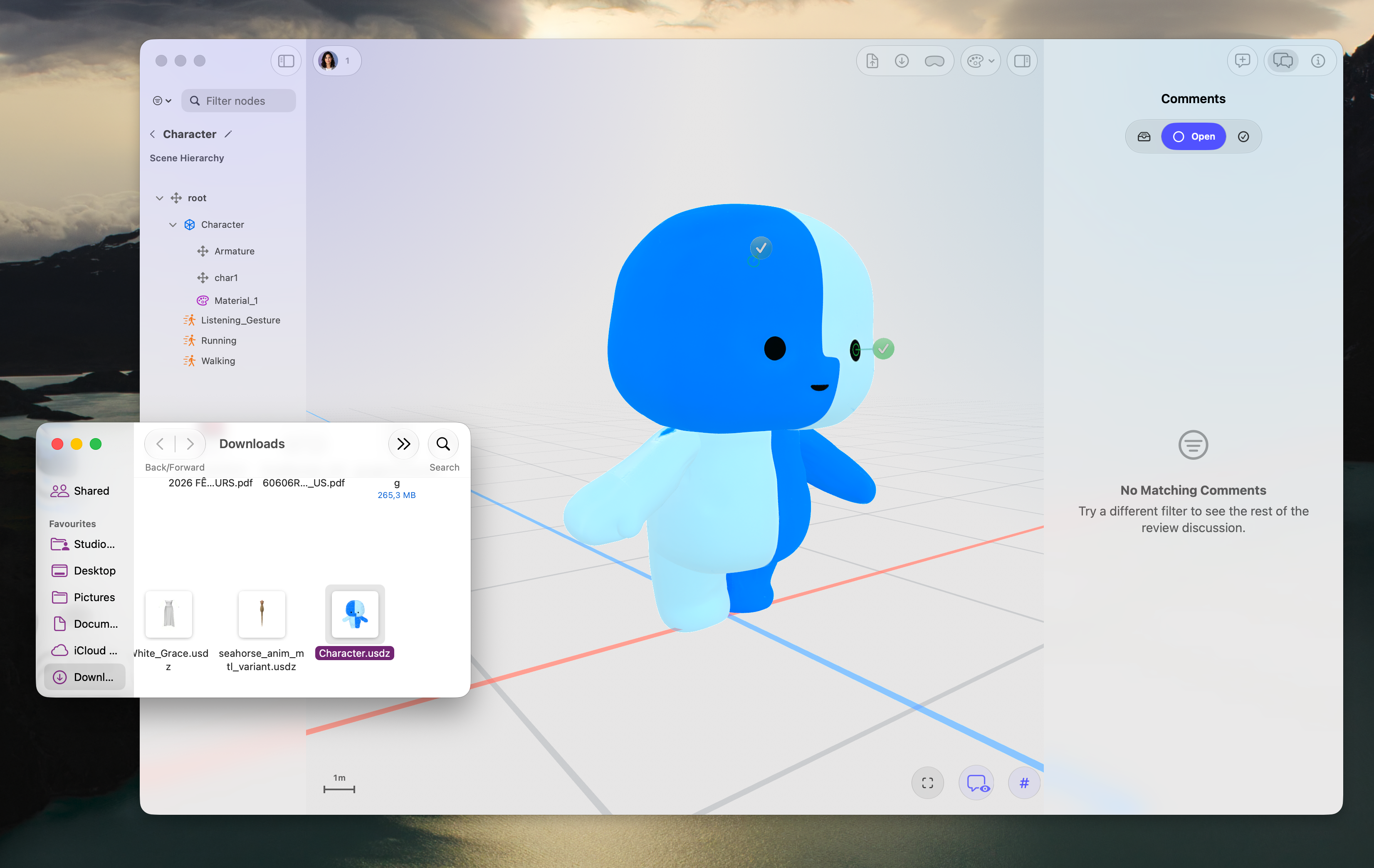Click the Finder Search icon
The image size is (1374, 868).
(443, 444)
